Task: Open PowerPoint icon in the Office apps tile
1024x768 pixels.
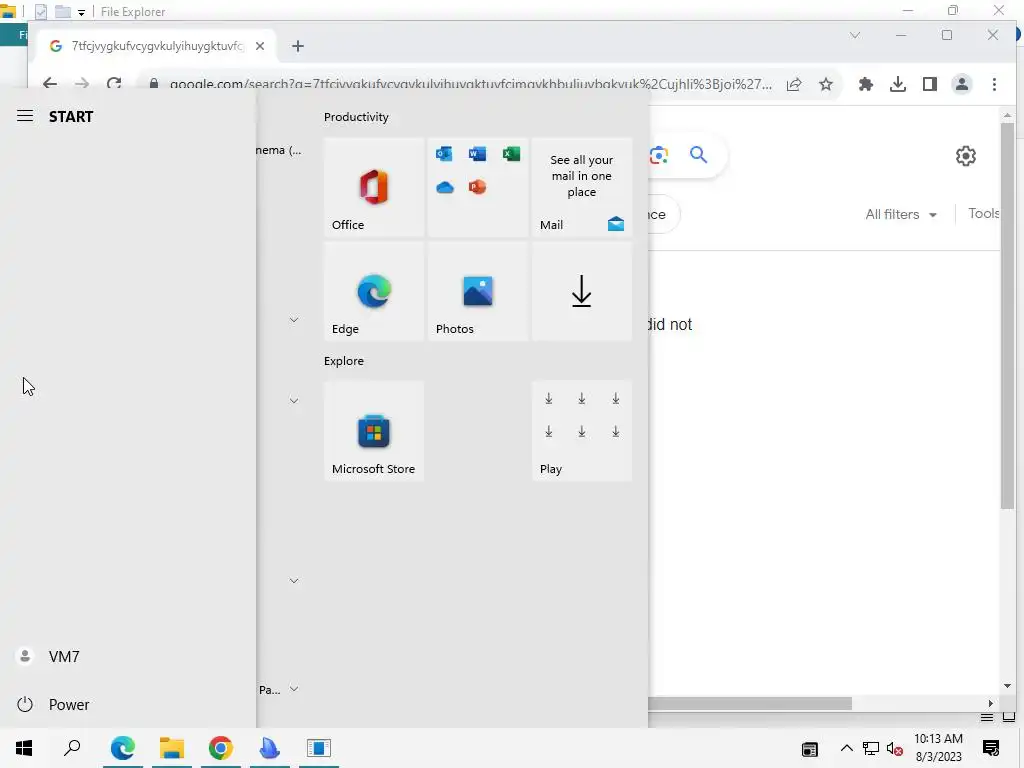Action: coord(477,187)
